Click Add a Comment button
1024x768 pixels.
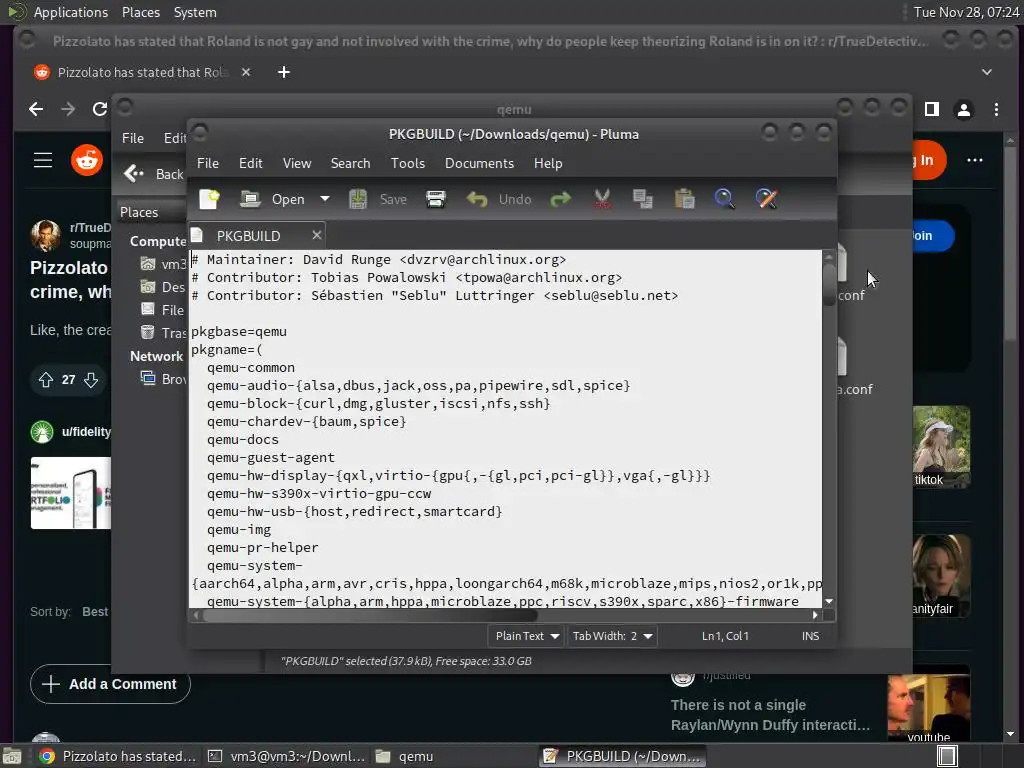point(110,684)
